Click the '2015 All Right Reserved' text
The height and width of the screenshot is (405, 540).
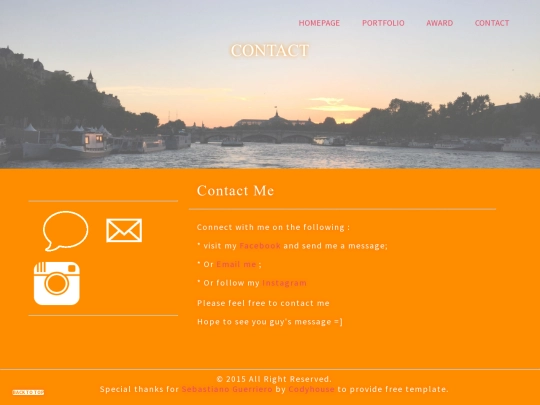pyautogui.click(x=274, y=379)
